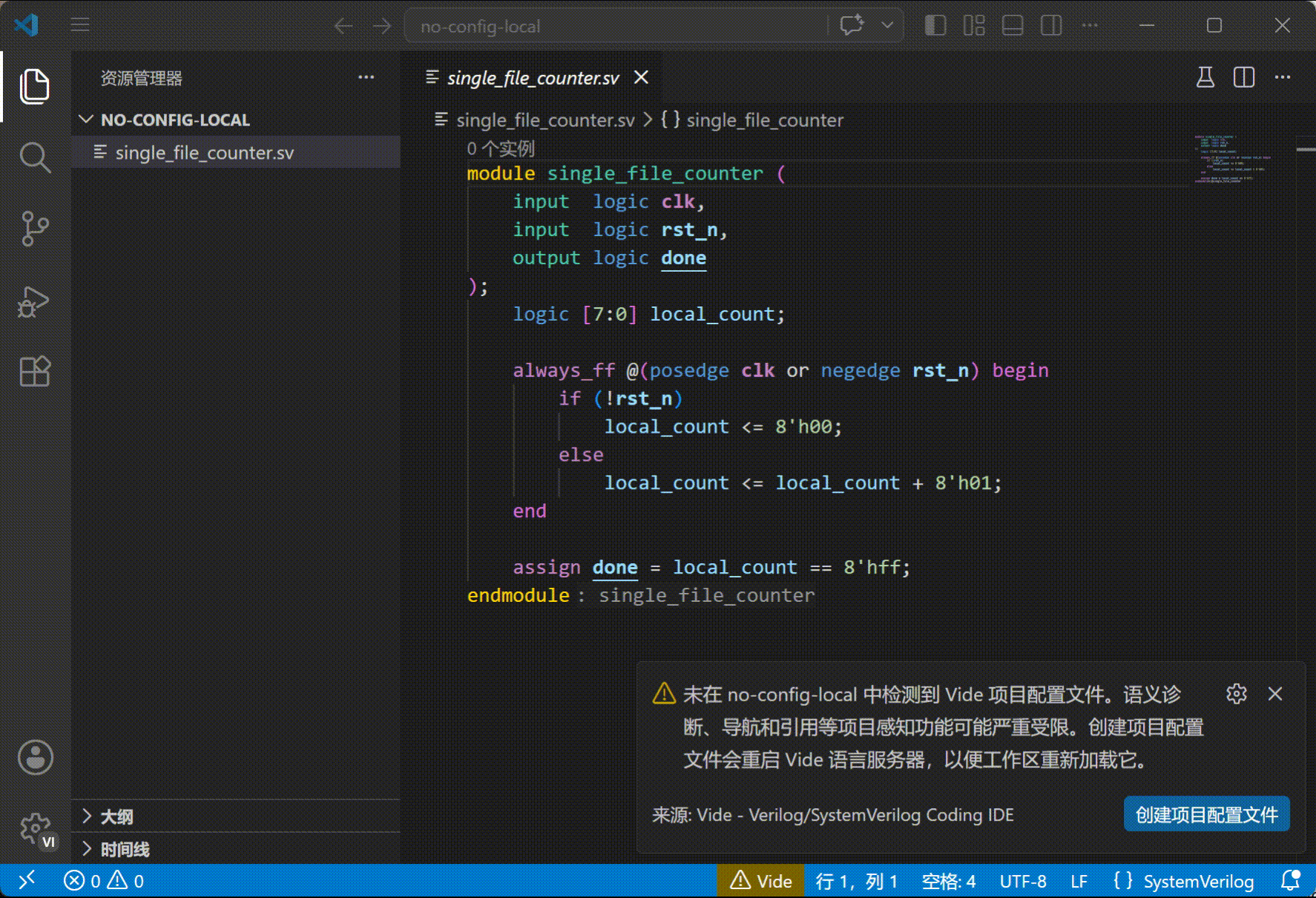Image resolution: width=1316 pixels, height=898 pixels.
Task: Click the 资源管理器 panel title
Action: [x=142, y=78]
